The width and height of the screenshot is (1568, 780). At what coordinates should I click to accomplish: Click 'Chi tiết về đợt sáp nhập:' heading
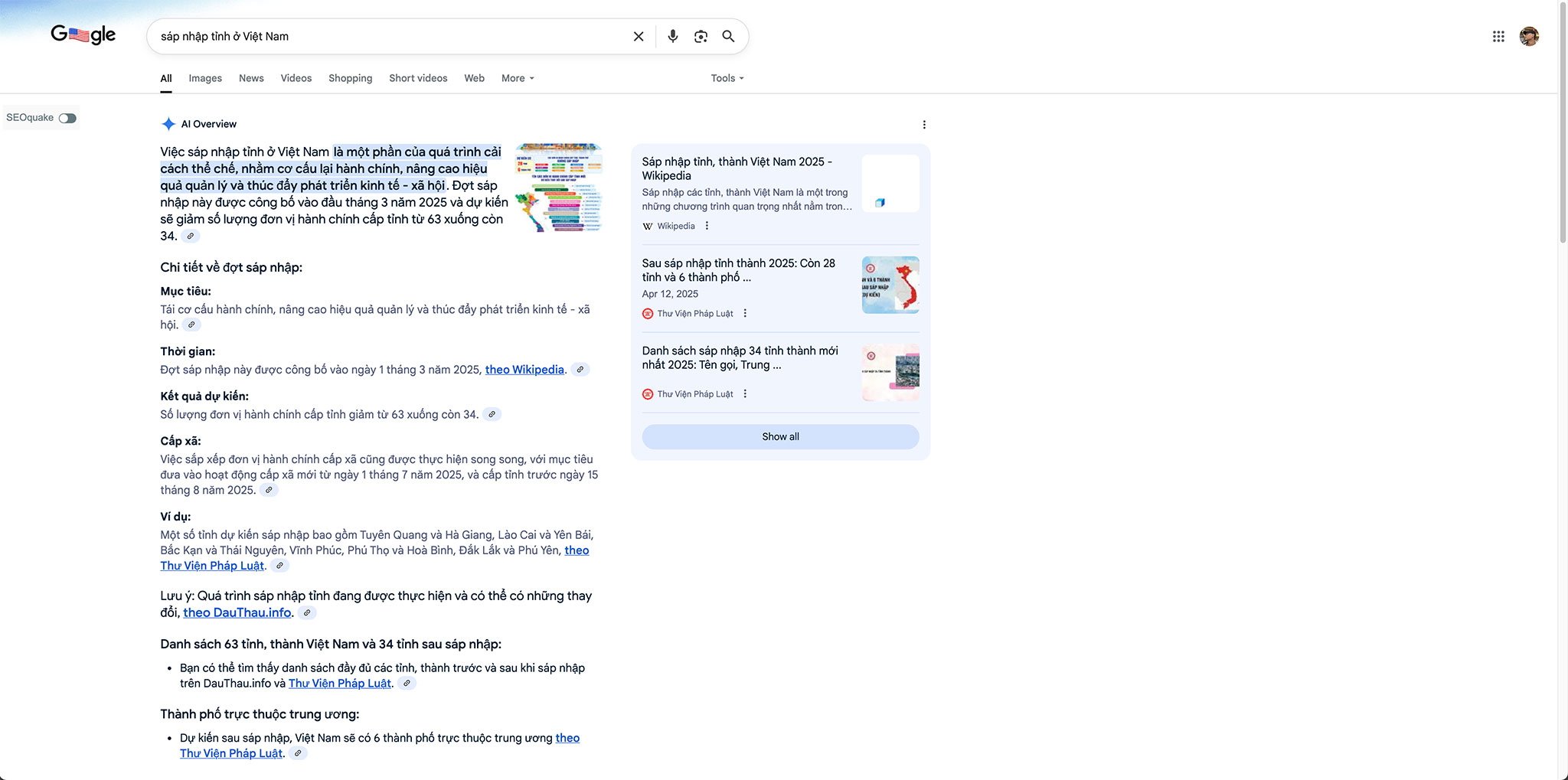(231, 267)
